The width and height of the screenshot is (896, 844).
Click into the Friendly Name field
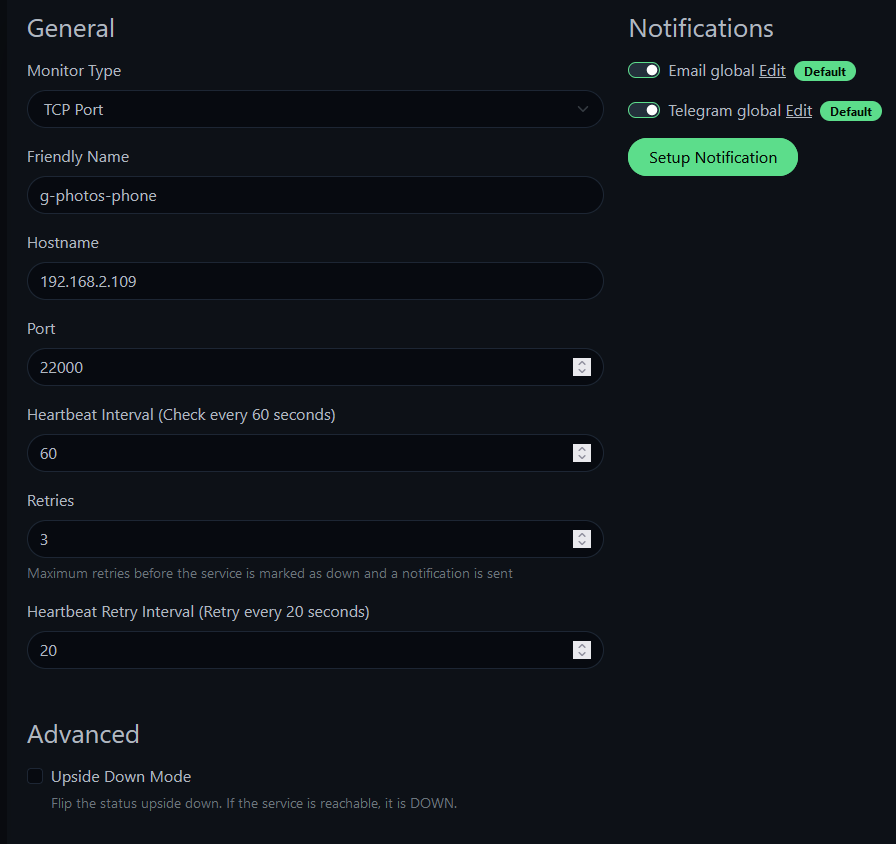[x=315, y=195]
